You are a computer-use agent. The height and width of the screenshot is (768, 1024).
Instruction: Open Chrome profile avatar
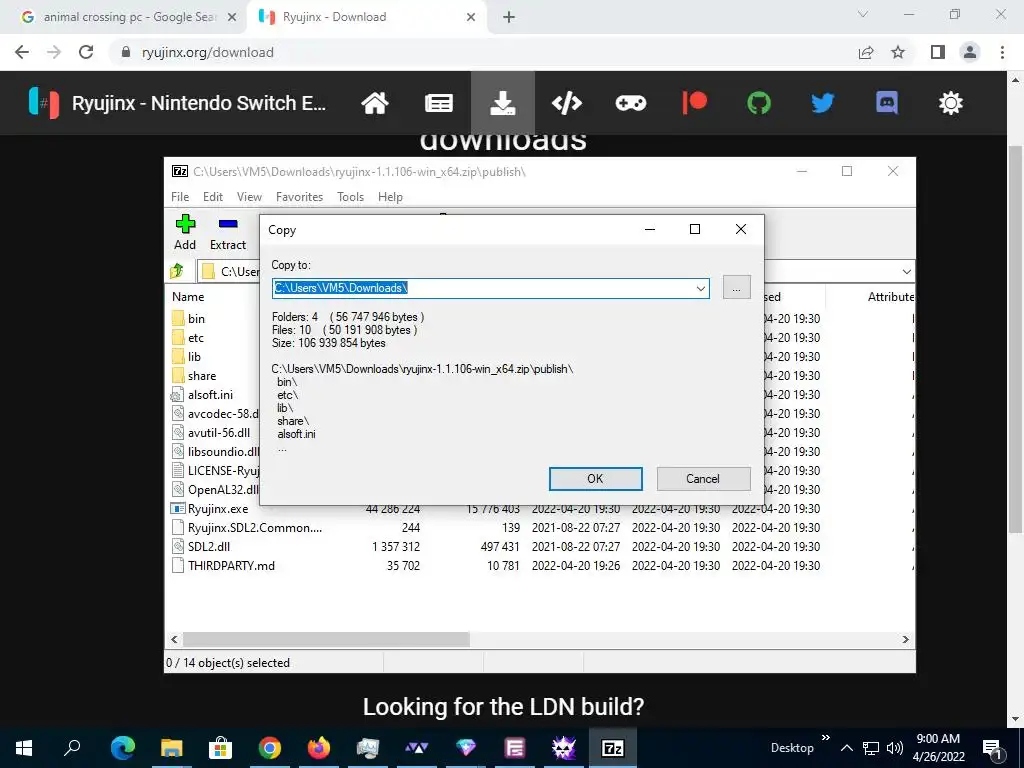(x=970, y=52)
